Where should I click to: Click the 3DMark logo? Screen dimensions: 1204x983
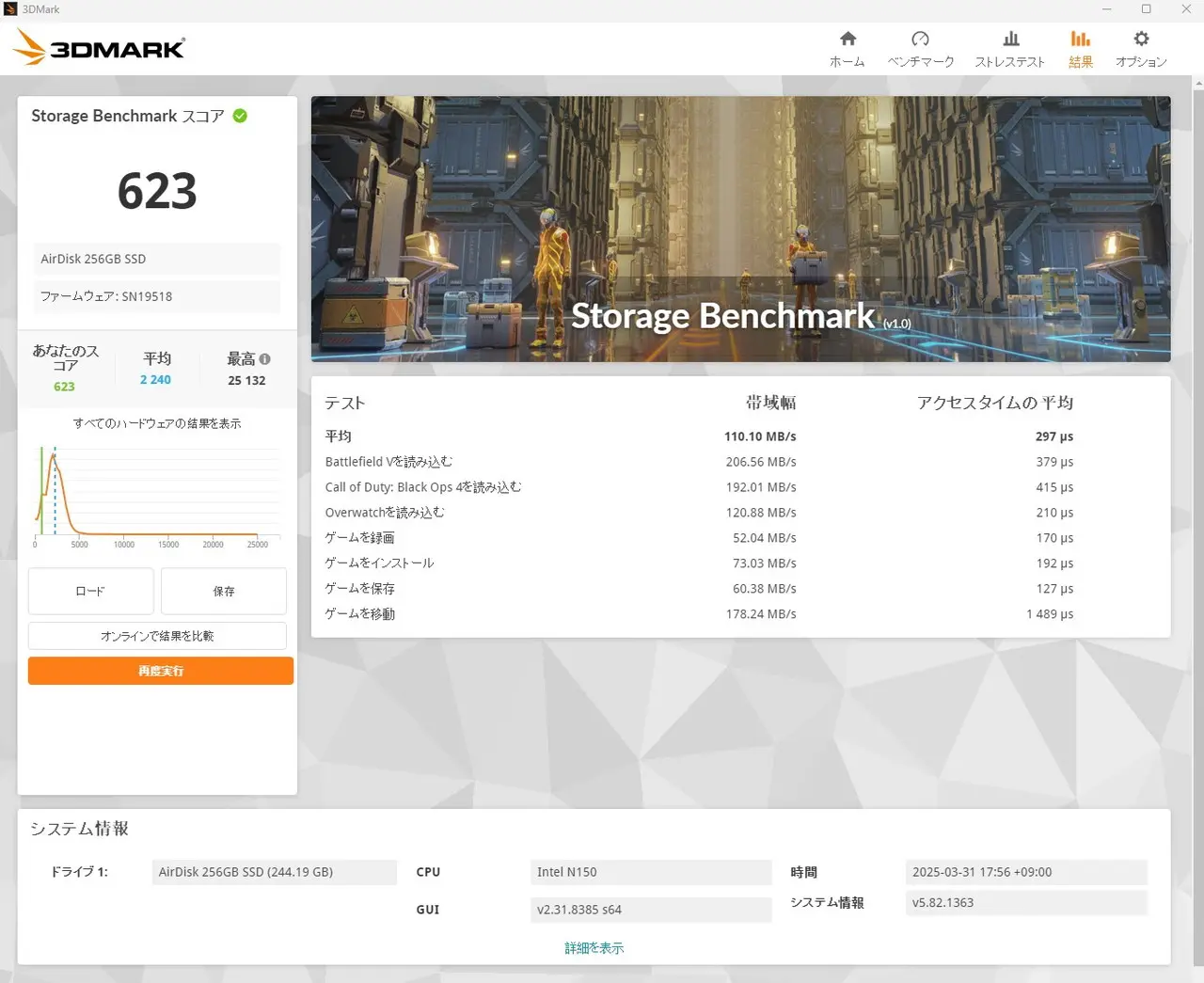(100, 47)
